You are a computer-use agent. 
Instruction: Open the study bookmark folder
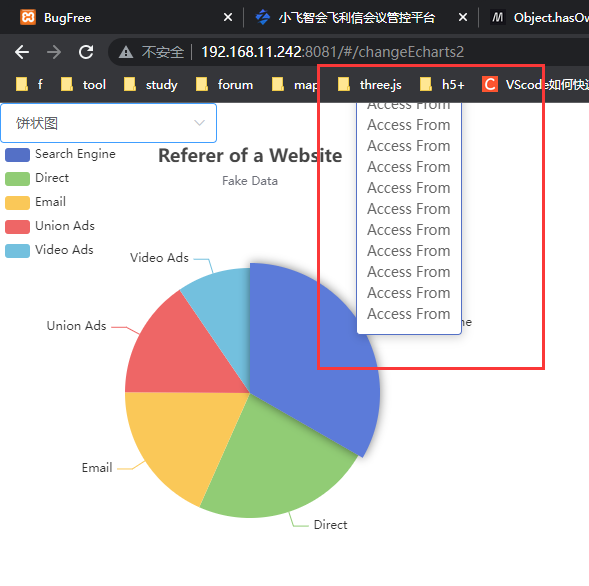[150, 85]
